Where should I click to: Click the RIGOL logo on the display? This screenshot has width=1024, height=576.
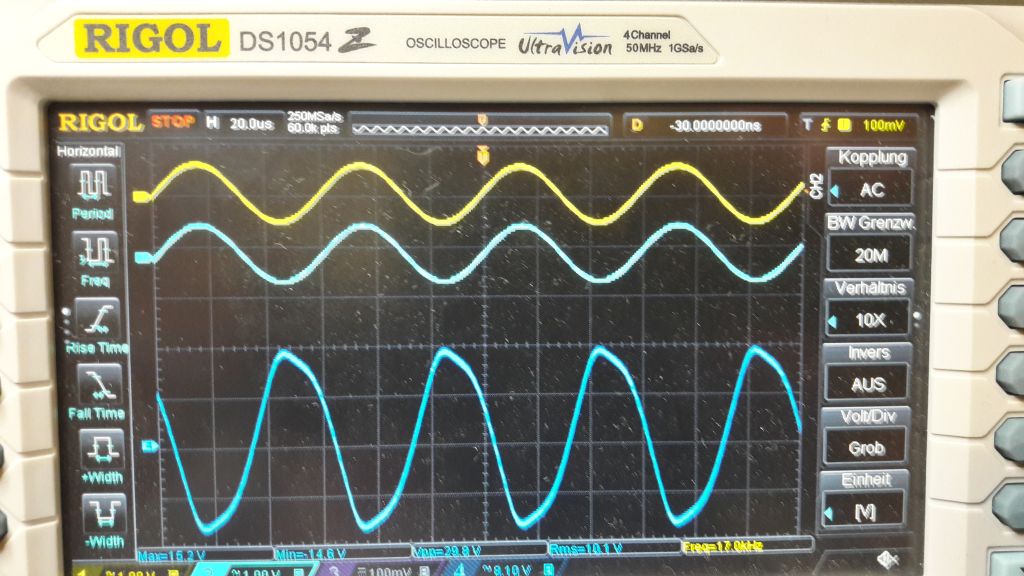point(100,122)
